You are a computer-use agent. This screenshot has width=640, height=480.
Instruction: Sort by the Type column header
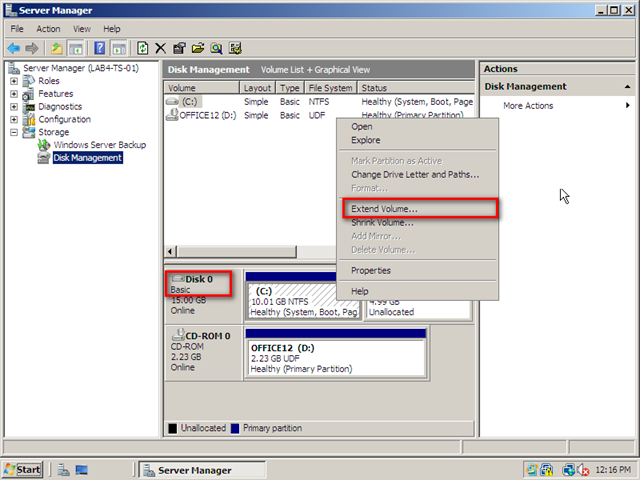290,88
